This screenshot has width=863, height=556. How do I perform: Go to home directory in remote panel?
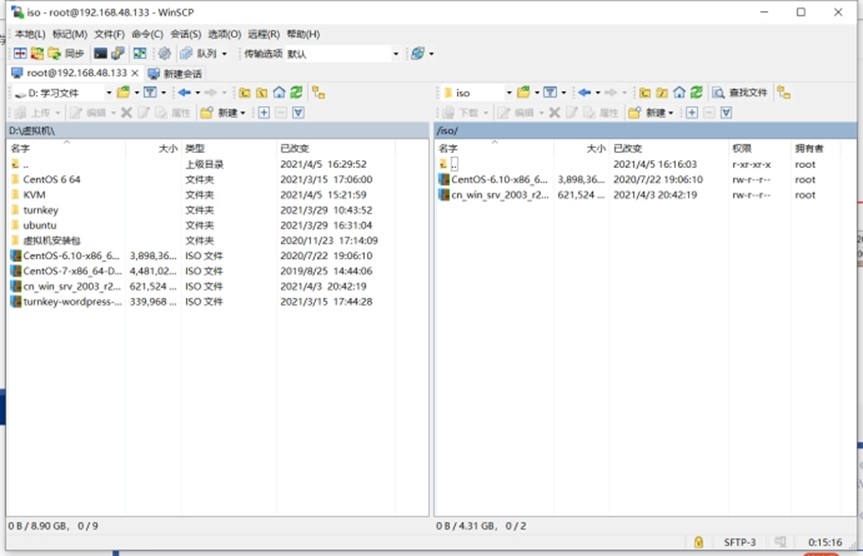point(679,92)
